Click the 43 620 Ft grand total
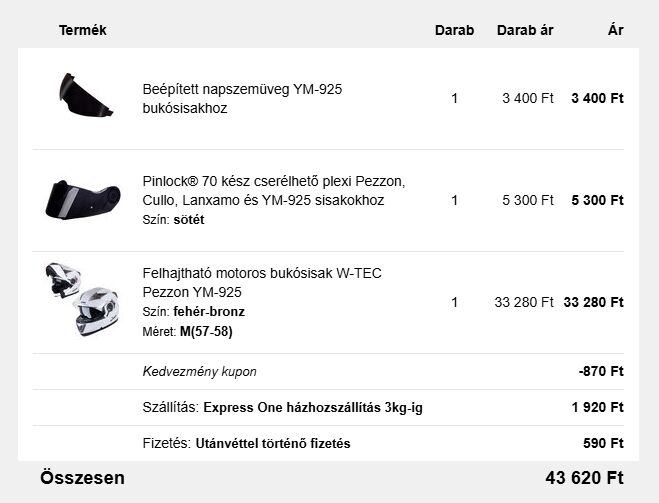This screenshot has width=659, height=503. (x=584, y=478)
